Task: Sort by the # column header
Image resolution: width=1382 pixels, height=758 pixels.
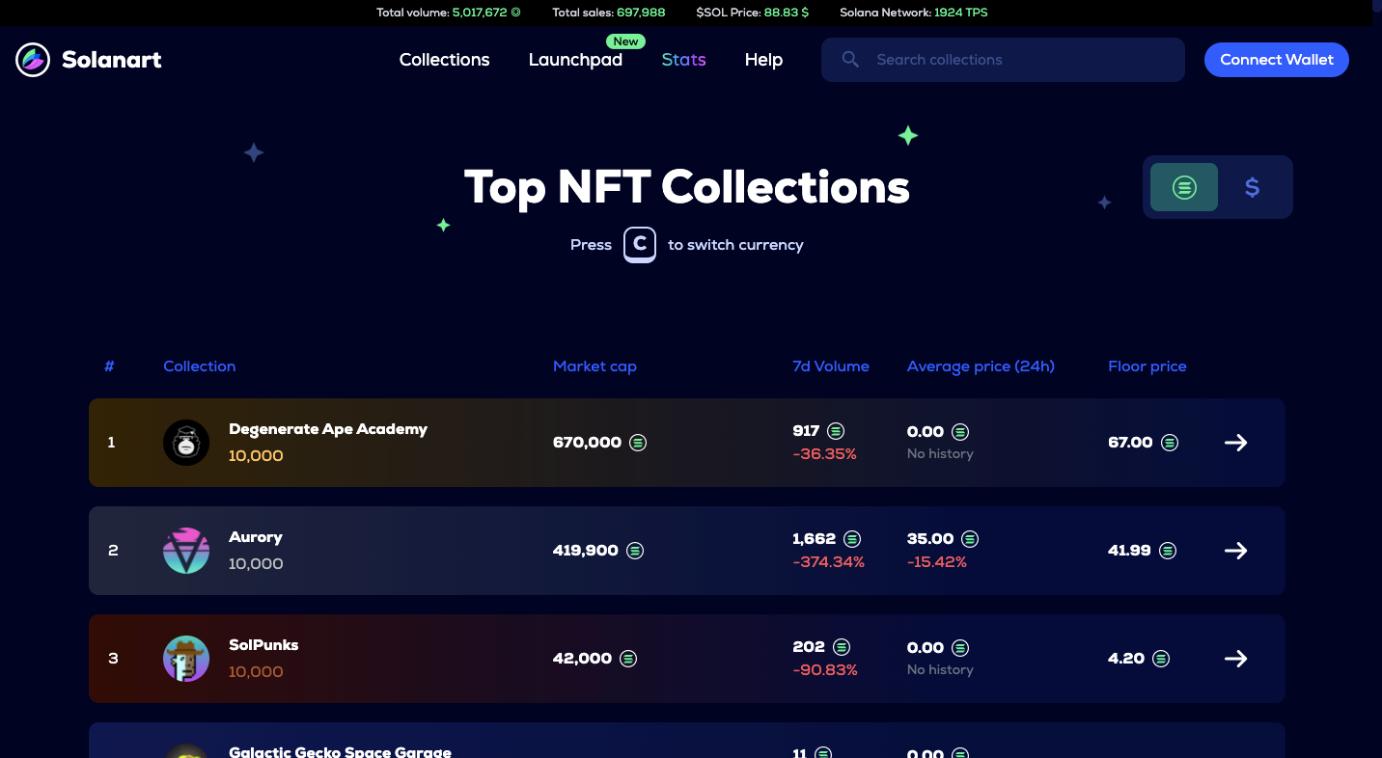Action: (x=109, y=366)
